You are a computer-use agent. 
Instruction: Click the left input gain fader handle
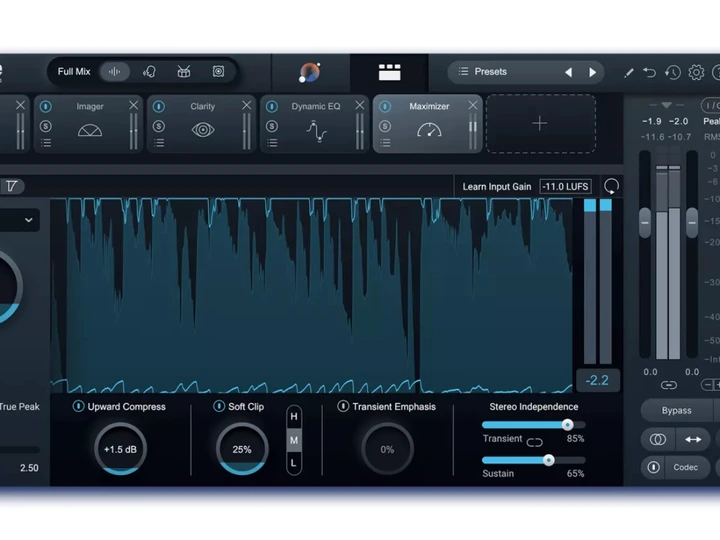coord(645,223)
